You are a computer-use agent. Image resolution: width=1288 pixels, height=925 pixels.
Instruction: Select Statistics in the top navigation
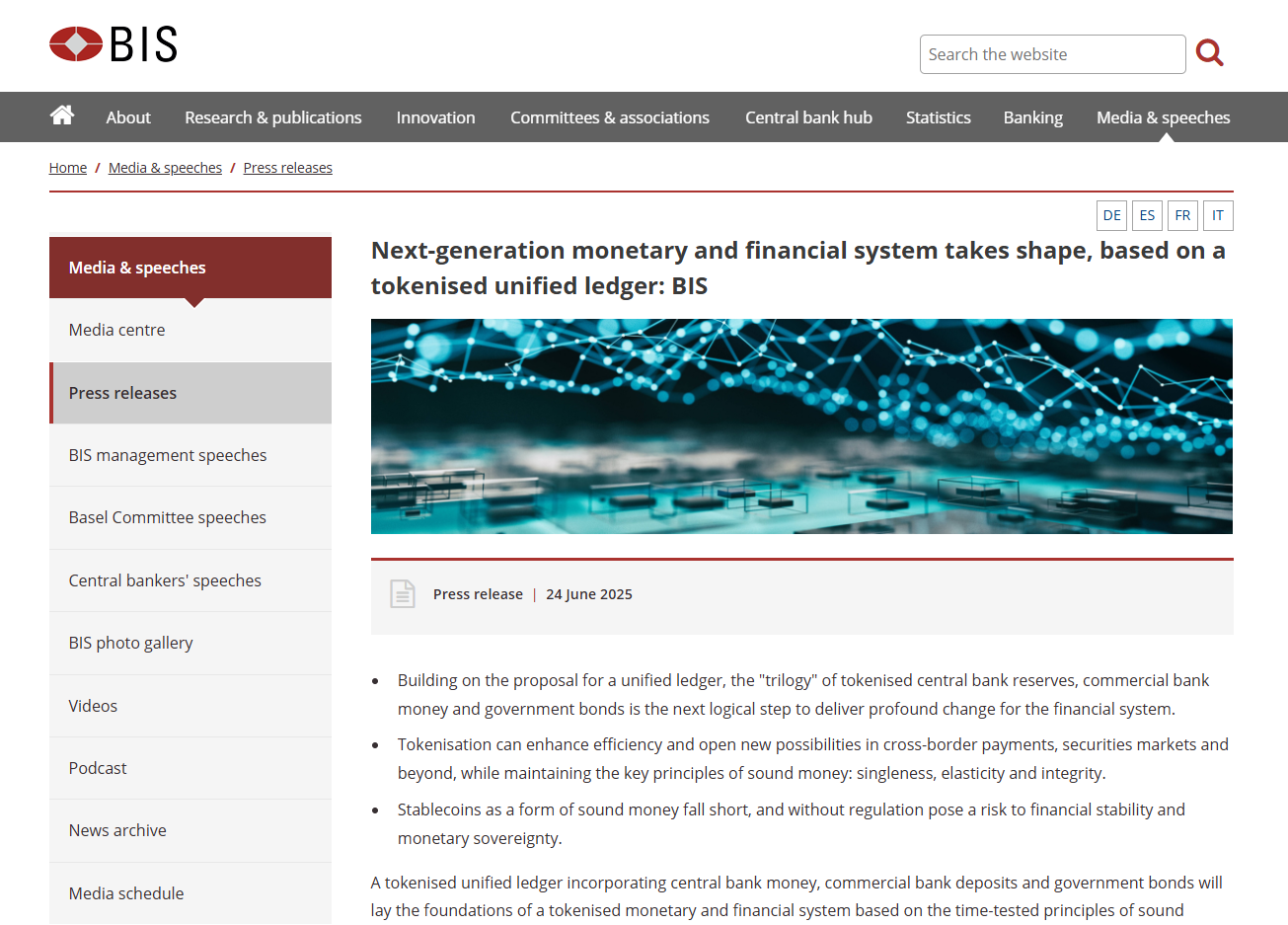point(938,116)
